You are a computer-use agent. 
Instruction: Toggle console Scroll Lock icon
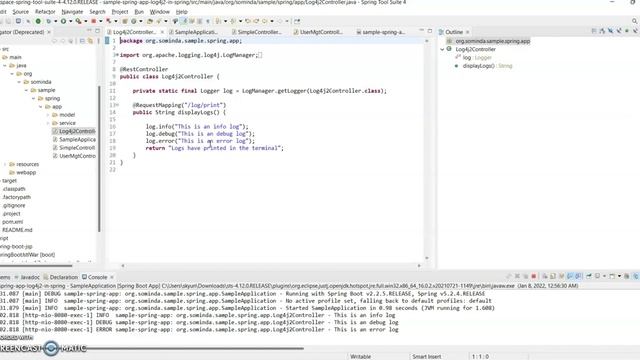coord(553,276)
